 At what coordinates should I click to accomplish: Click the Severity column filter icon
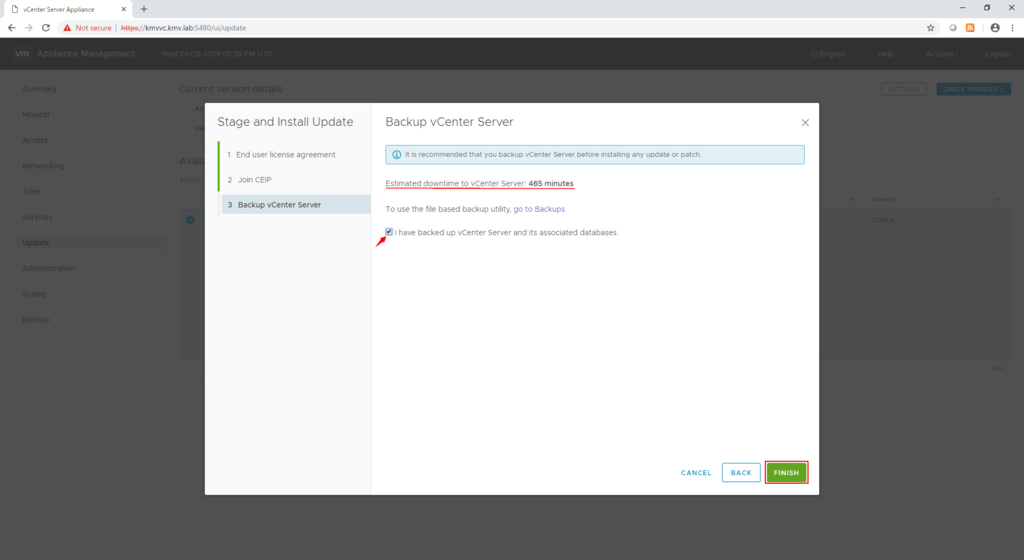(997, 200)
